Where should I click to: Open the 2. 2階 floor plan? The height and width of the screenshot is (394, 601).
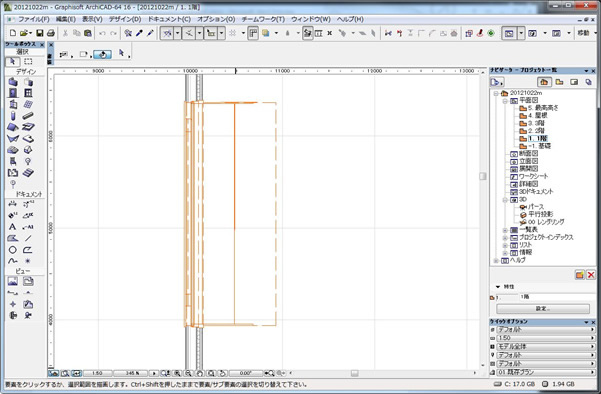pyautogui.click(x=536, y=131)
